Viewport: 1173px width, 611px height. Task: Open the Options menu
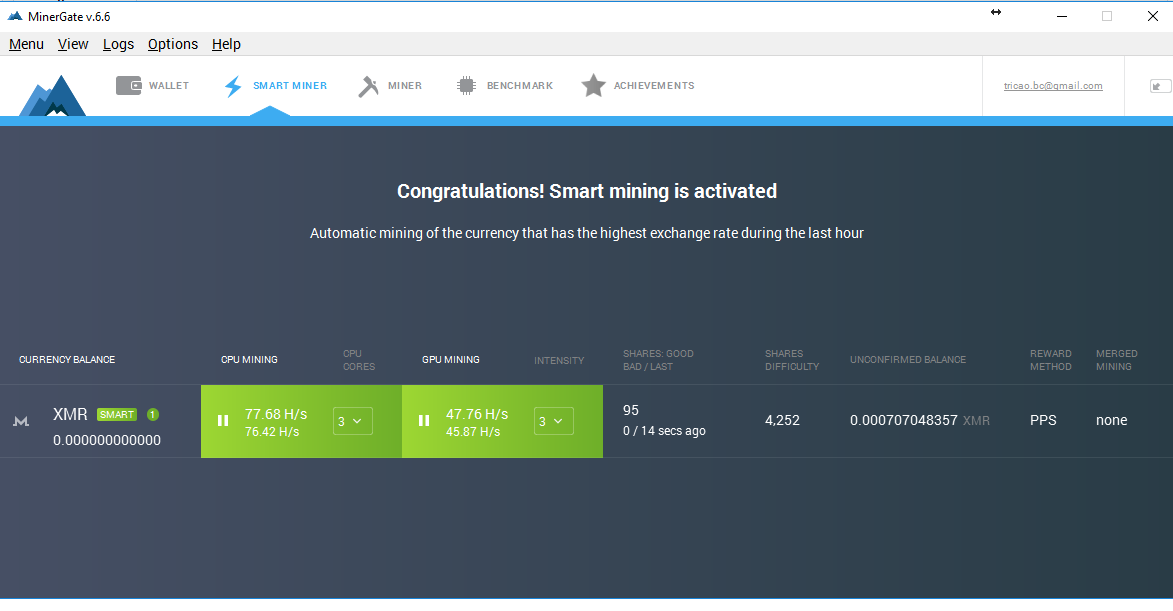click(x=173, y=44)
